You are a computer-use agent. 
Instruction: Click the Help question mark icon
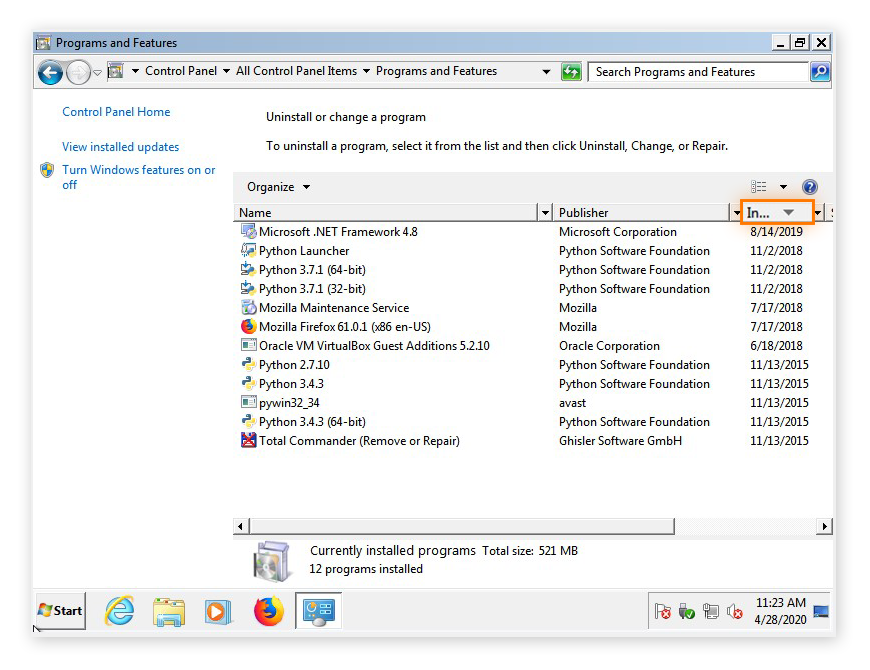coord(810,186)
